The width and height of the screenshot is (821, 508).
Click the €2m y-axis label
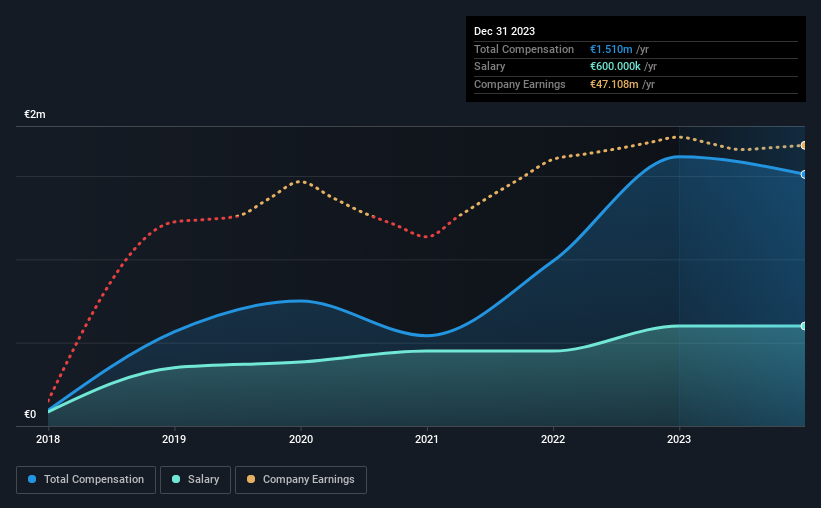pyautogui.click(x=35, y=114)
